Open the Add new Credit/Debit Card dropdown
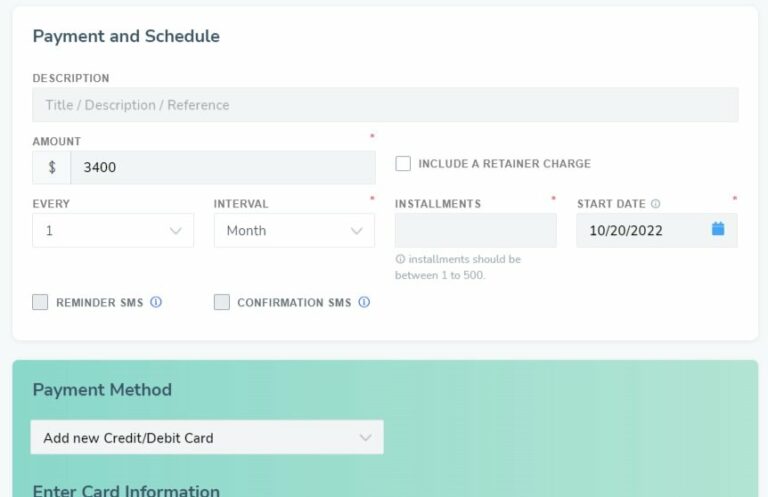768x497 pixels. 207,437
